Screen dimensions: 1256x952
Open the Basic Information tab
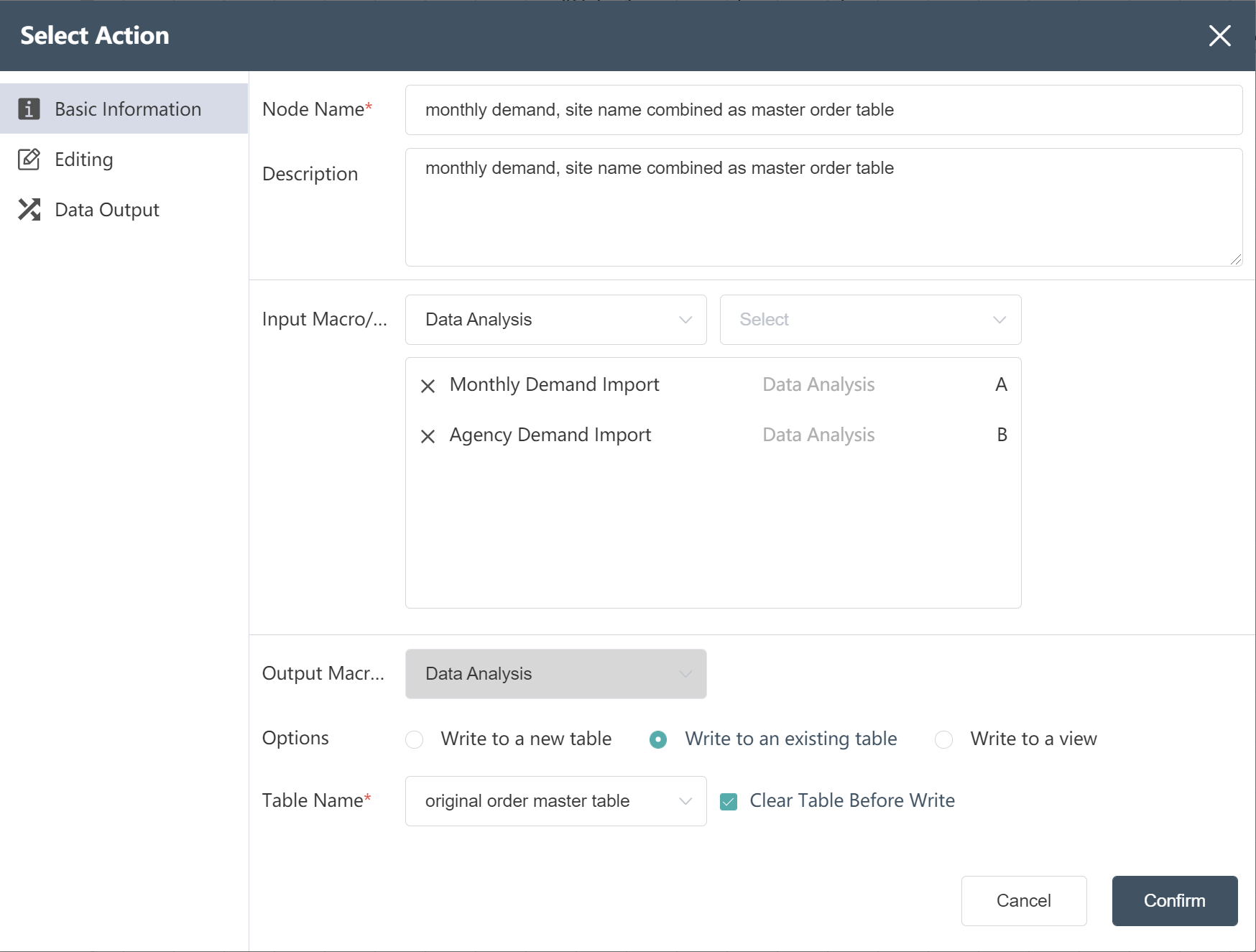(124, 108)
